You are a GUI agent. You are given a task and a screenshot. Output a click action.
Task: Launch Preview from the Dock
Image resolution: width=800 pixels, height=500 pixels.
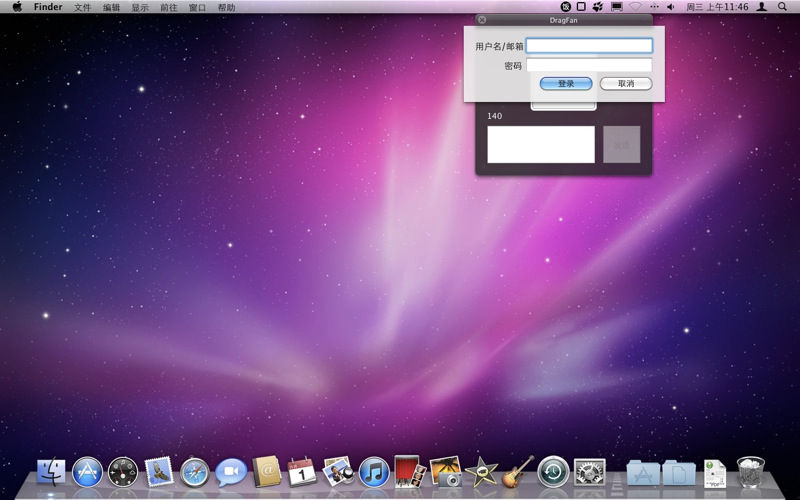click(338, 471)
